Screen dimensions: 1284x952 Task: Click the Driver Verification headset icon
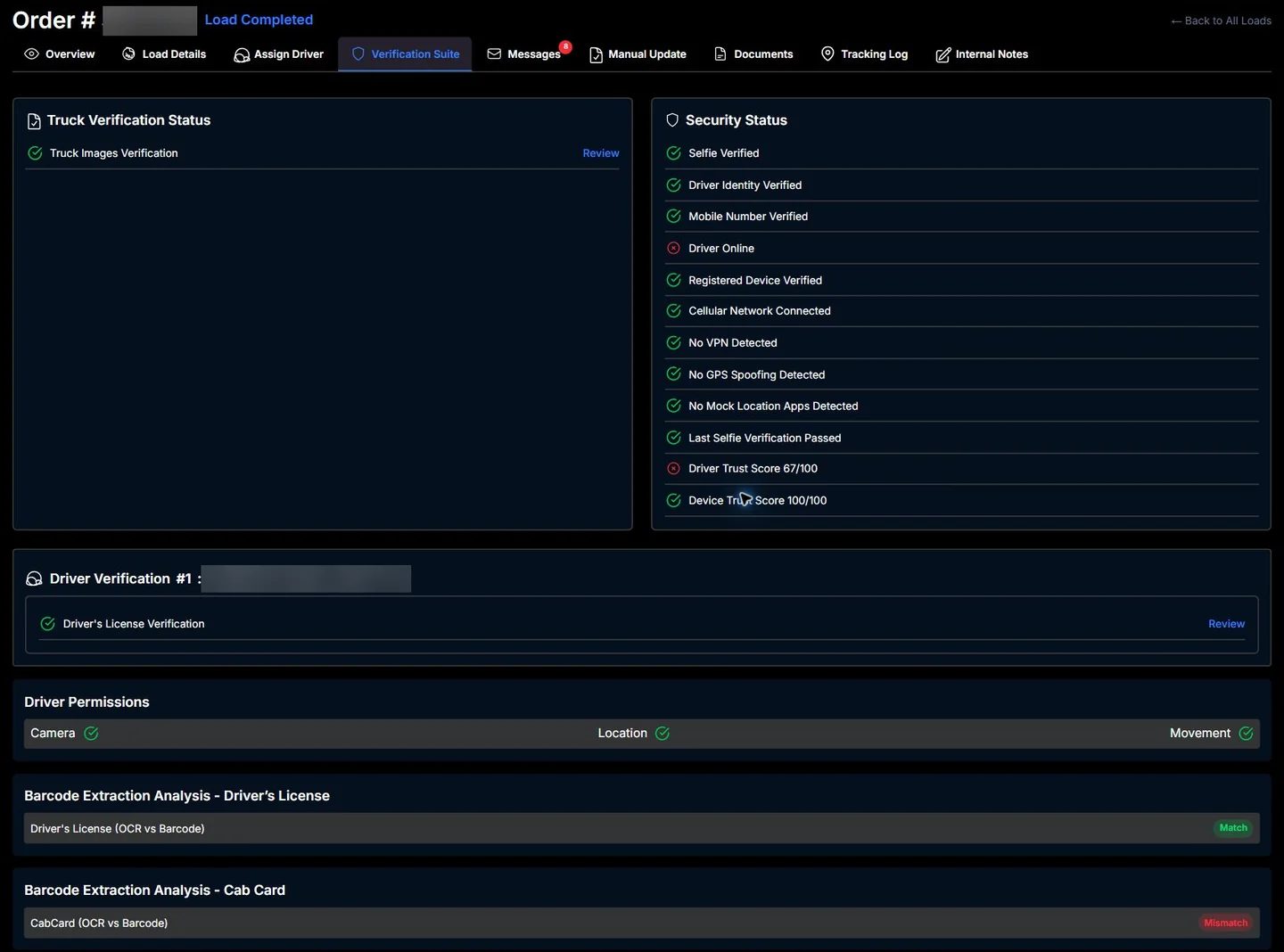[x=34, y=579]
